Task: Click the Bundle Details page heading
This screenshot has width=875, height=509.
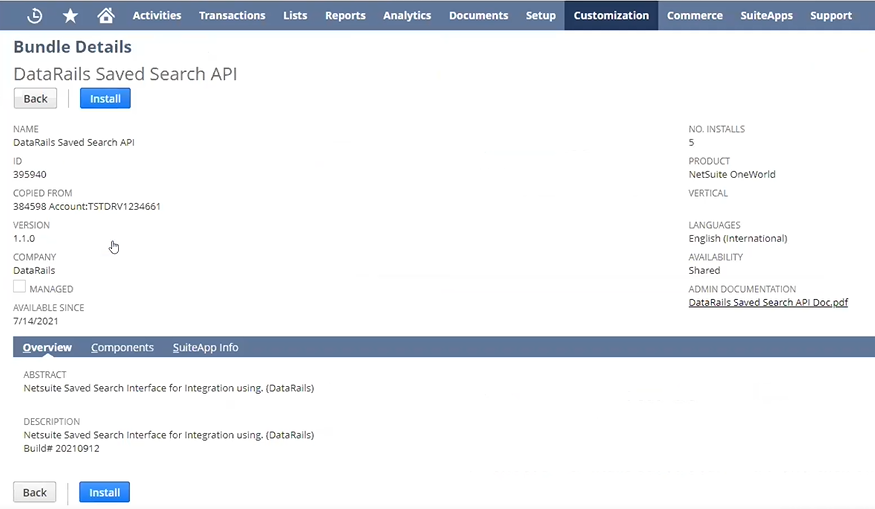Action: [x=73, y=47]
